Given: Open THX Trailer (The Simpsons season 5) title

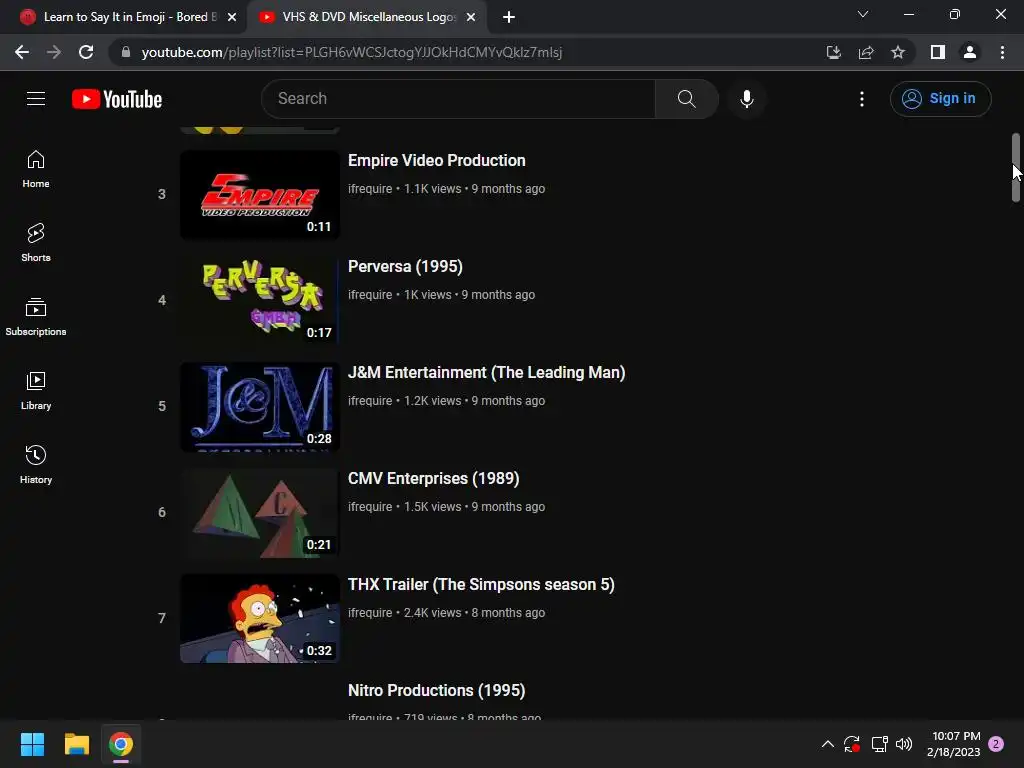Looking at the screenshot, I should pos(481,584).
